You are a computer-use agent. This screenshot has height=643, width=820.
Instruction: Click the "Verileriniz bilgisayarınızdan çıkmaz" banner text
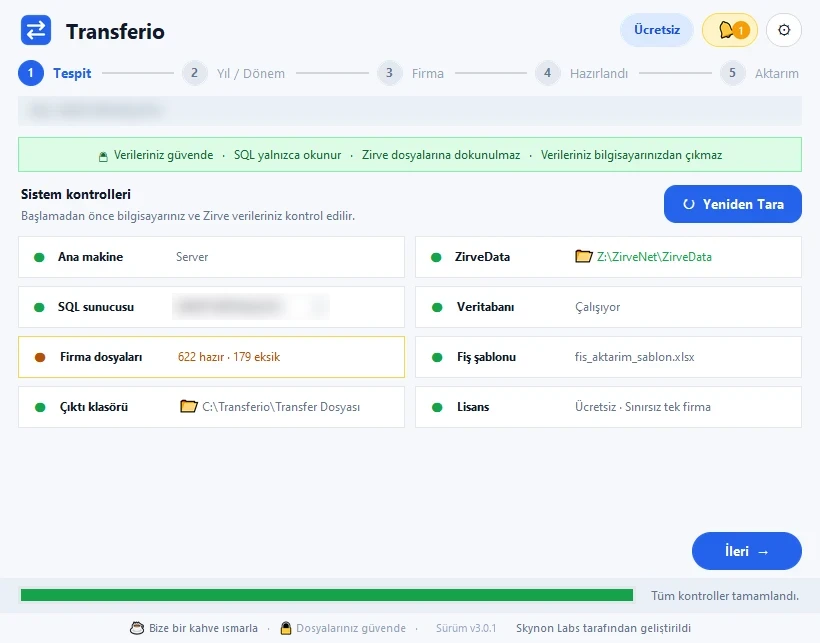pos(631,155)
